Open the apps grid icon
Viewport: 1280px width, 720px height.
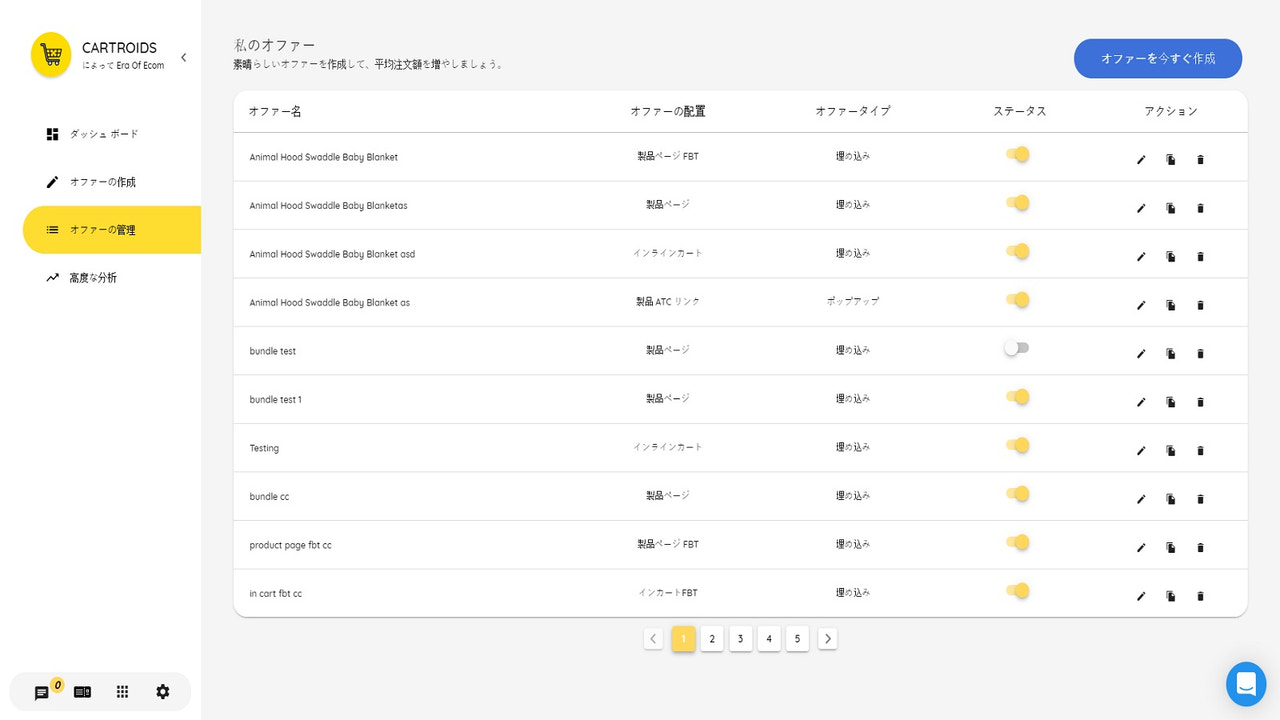point(122,692)
